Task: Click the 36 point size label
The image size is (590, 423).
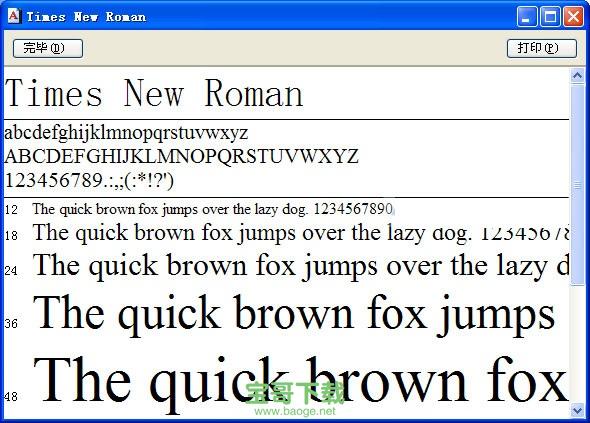Action: [x=11, y=323]
